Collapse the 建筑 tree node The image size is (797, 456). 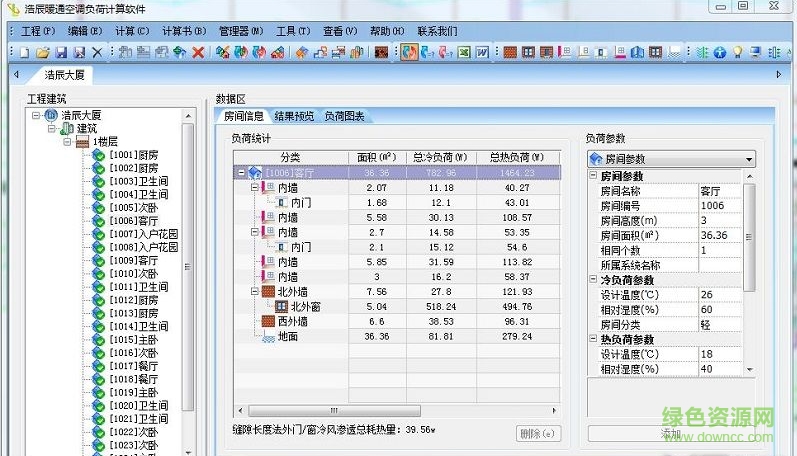click(52, 129)
